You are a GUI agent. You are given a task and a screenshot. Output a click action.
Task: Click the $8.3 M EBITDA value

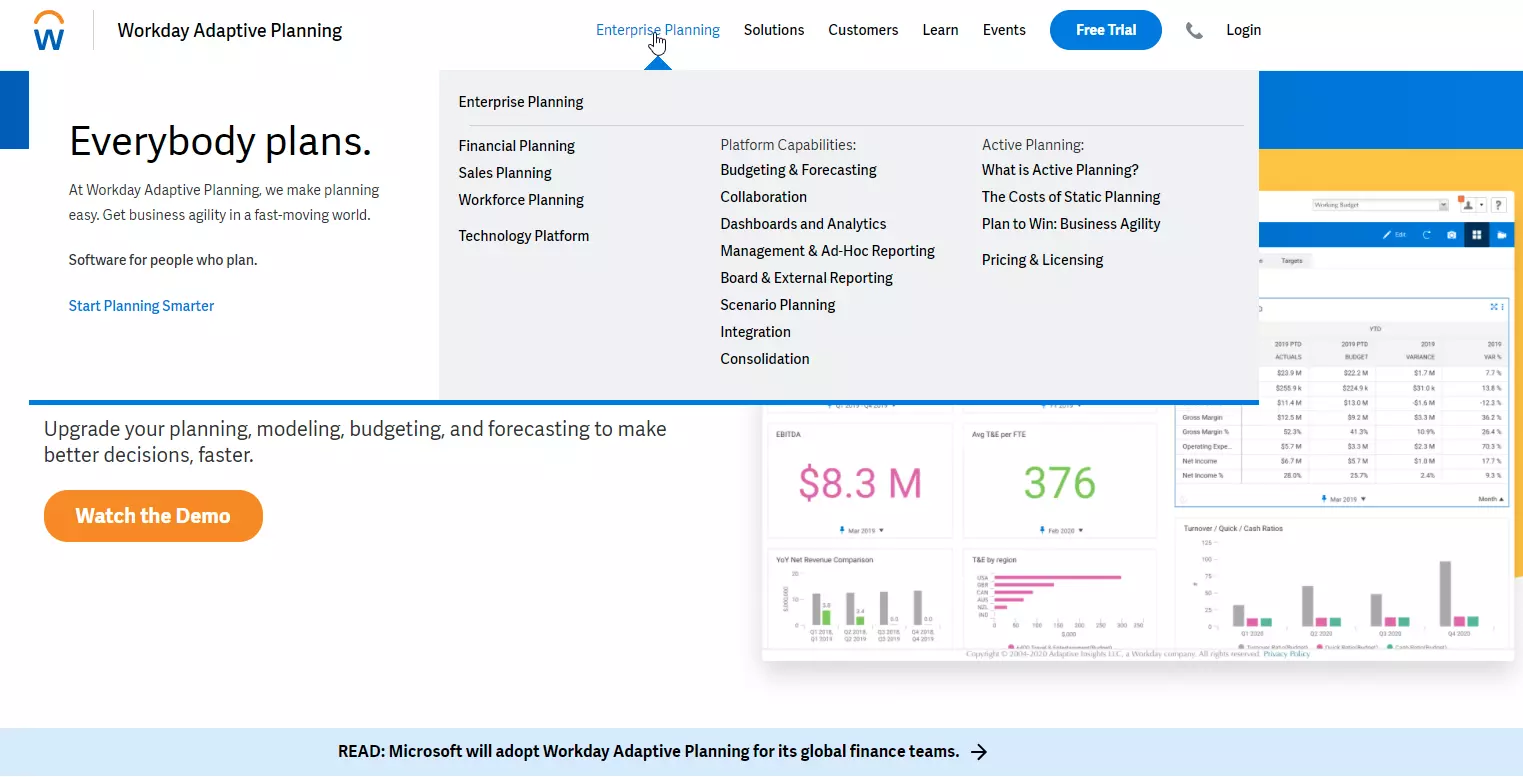(860, 484)
